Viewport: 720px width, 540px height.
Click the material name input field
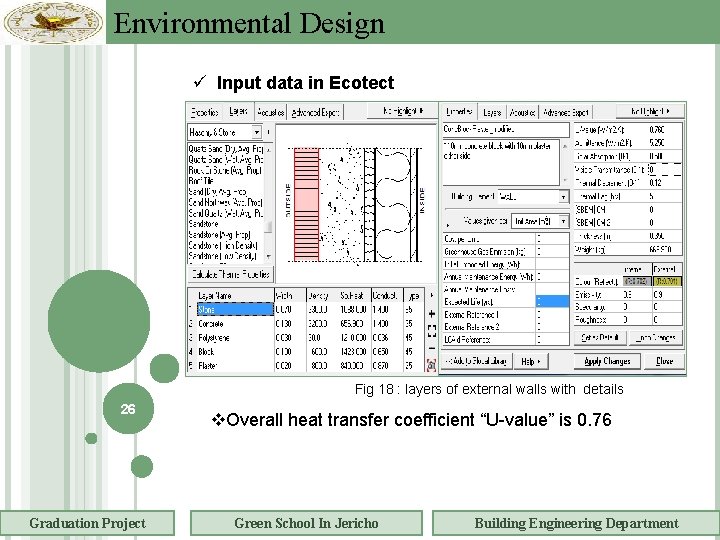[x=506, y=129]
